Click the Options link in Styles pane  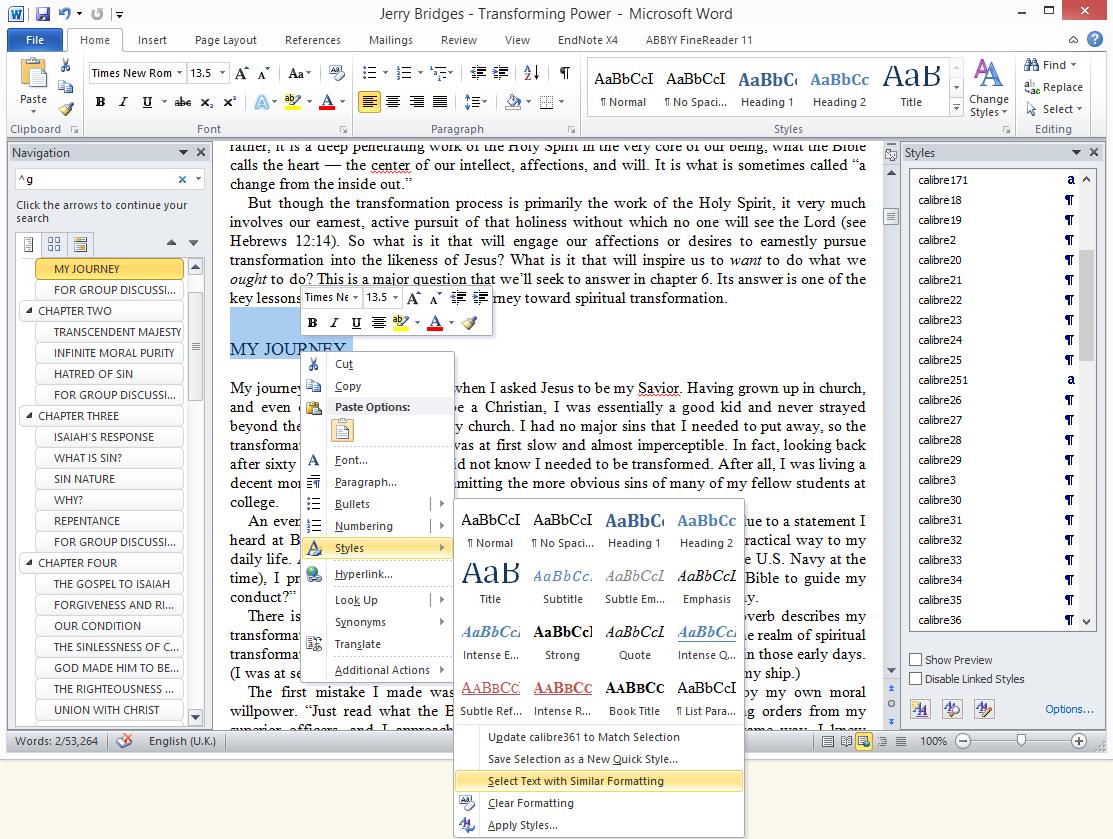point(1069,709)
